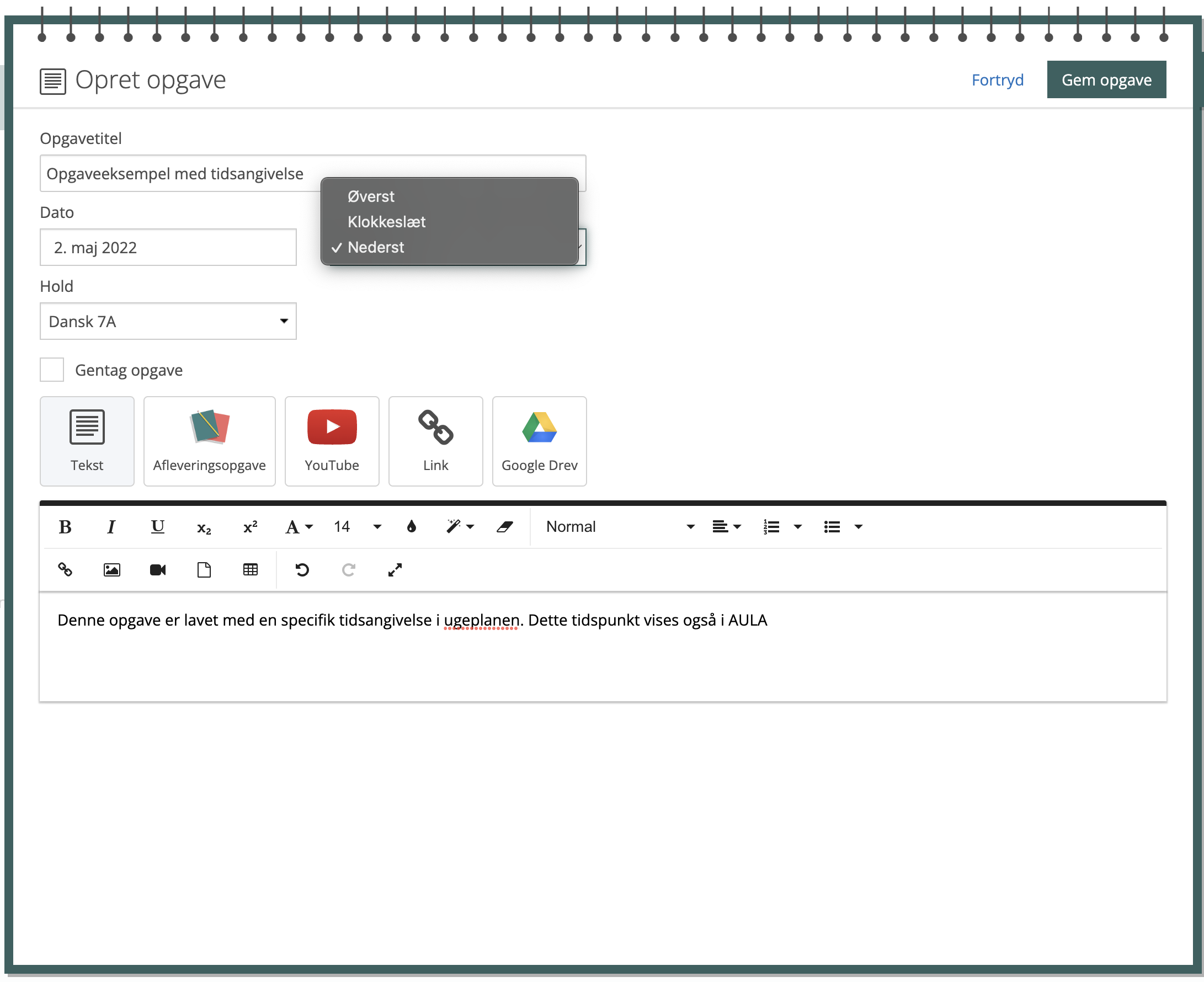This screenshot has width=1204, height=982.
Task: Insert a table into the editor
Action: [x=250, y=570]
